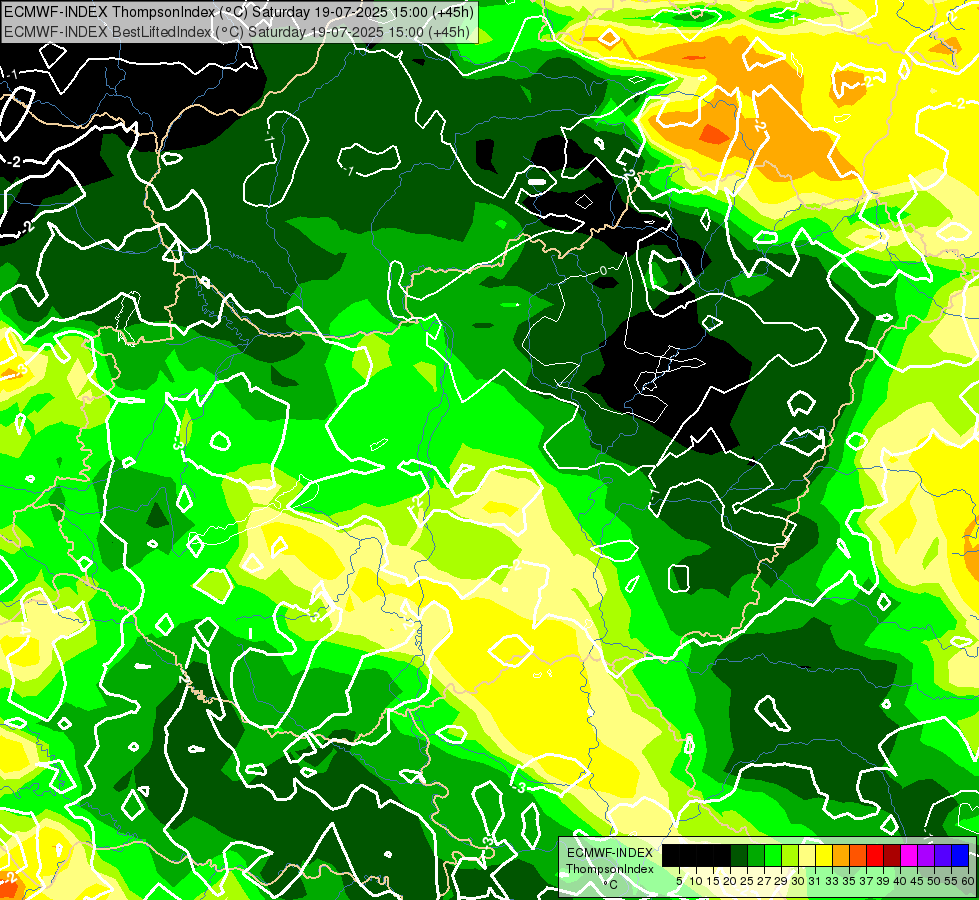This screenshot has width=979, height=900.
Task: Click the °C unit label in legend
Action: coord(611,884)
